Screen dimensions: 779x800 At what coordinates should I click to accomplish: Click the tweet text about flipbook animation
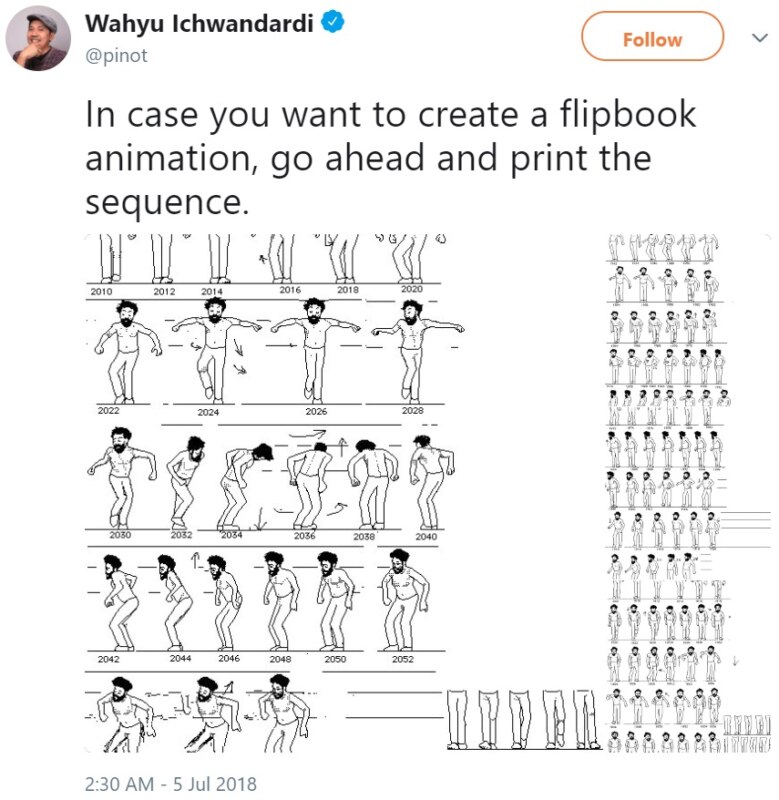[x=390, y=158]
